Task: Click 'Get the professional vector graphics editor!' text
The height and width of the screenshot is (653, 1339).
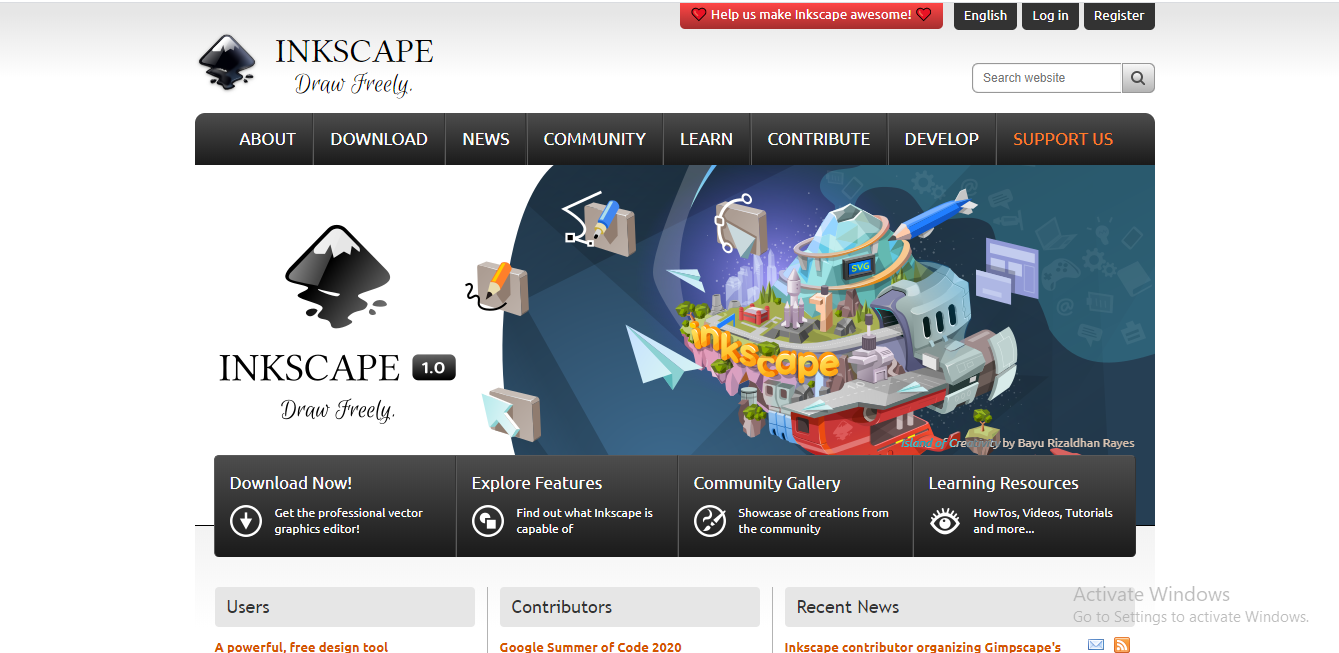Action: [349, 521]
